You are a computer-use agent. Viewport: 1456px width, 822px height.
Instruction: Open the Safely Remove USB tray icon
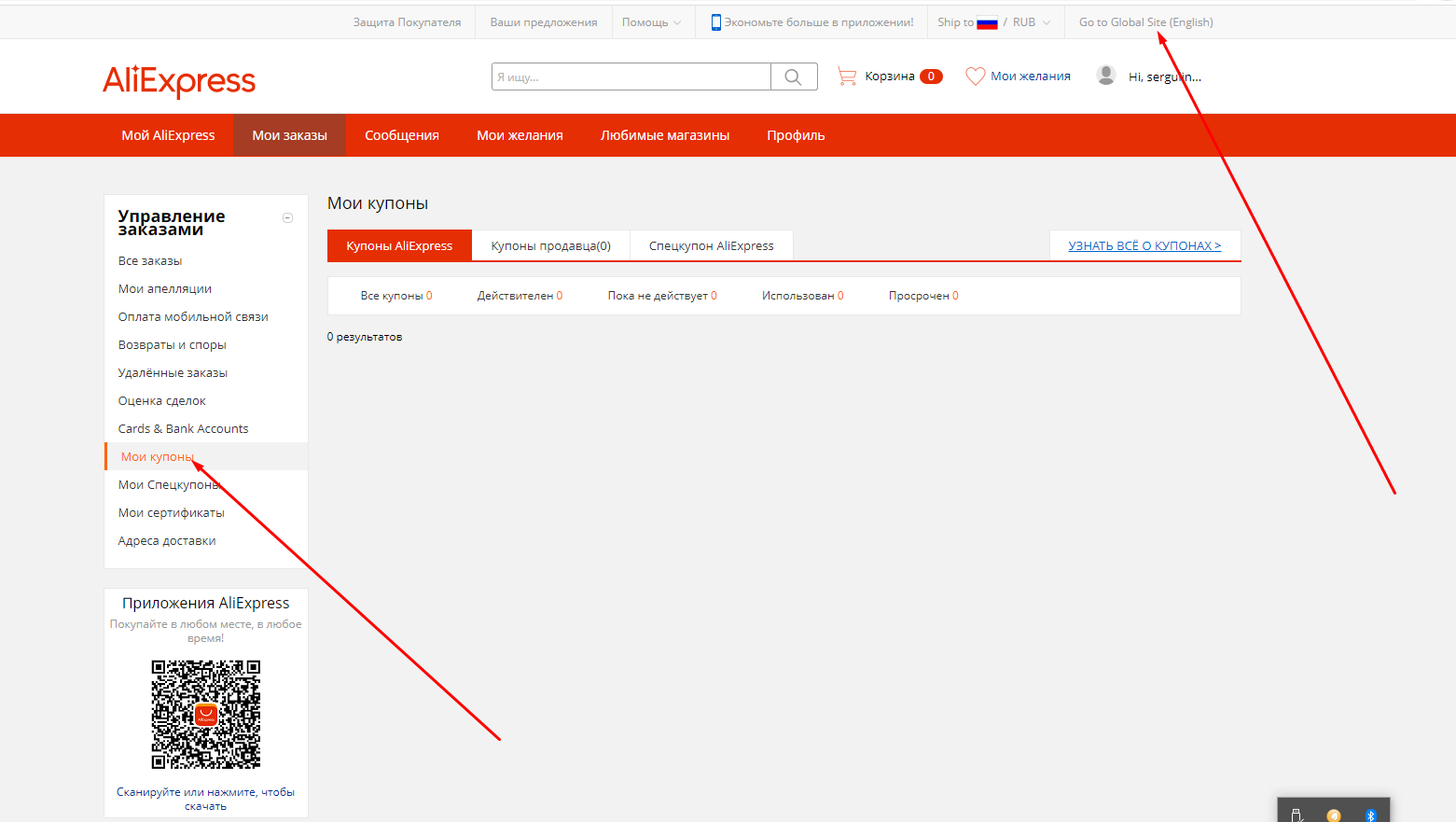coord(1297,815)
